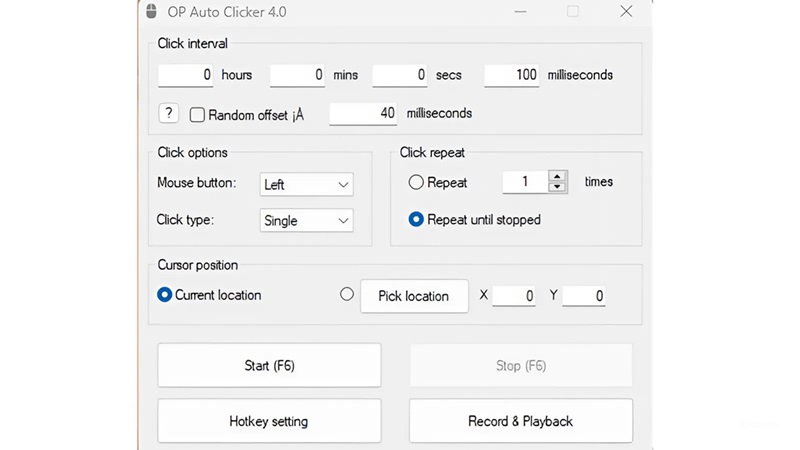Decrease repeat times with down arrow
Screen dimensions: 800x450
558,187
